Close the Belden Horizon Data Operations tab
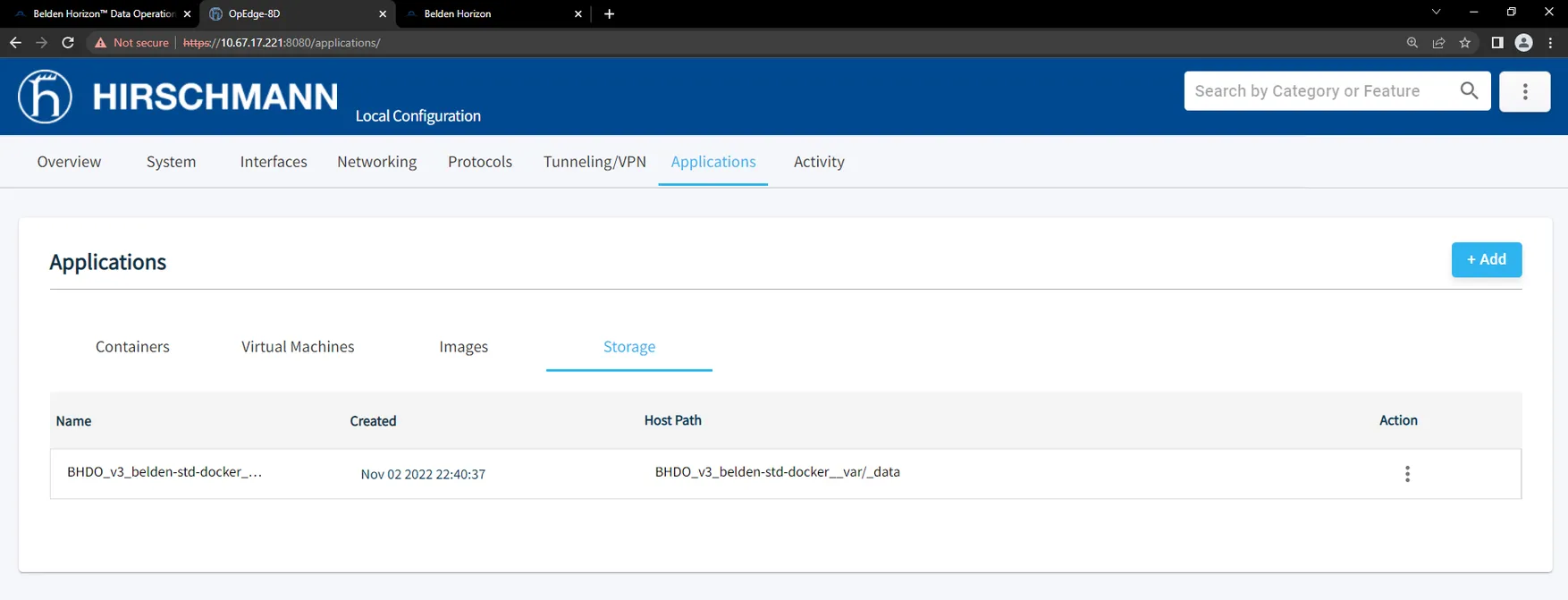The image size is (1568, 600). tap(187, 14)
